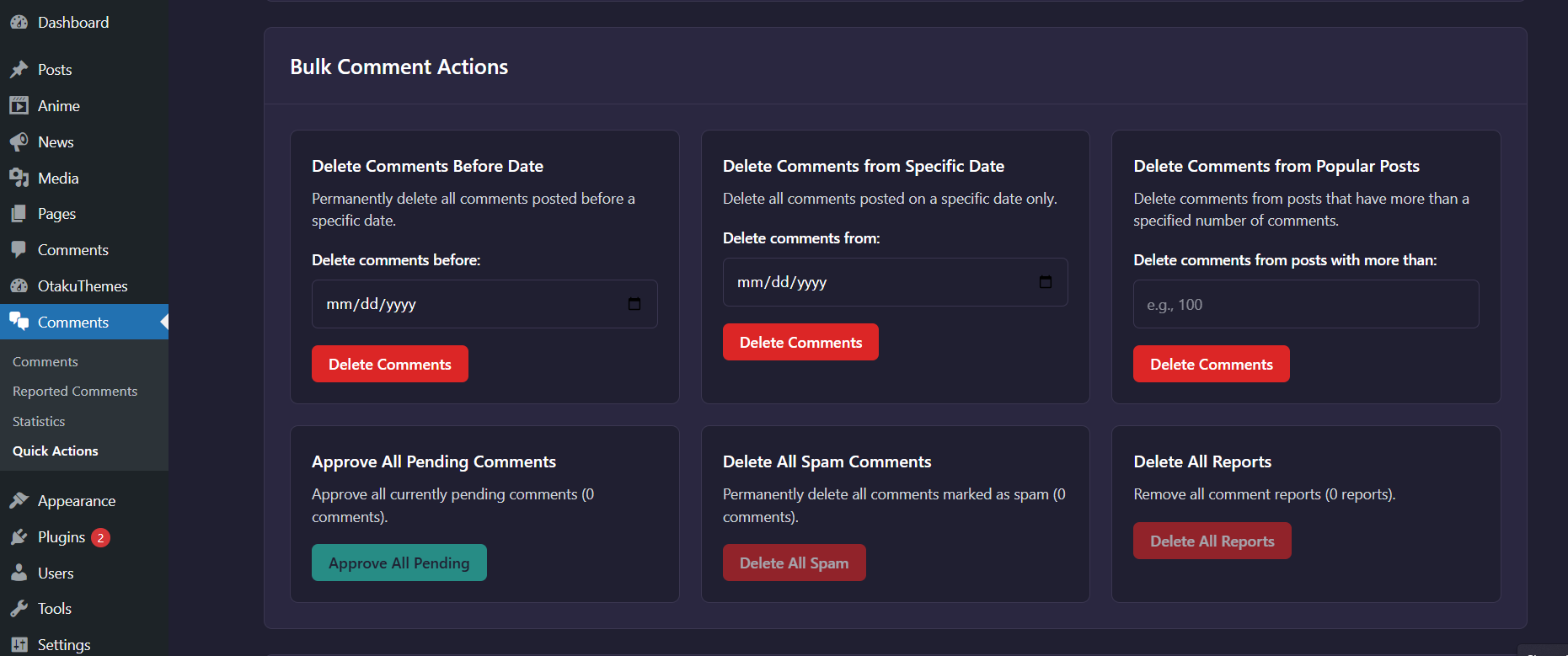Click the Plugins plug icon

19,537
